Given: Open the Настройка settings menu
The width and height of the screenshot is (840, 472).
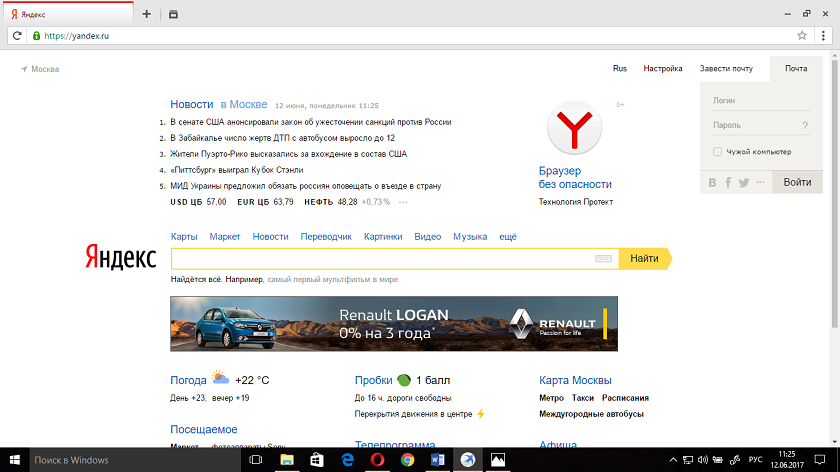Looking at the screenshot, I should [x=663, y=69].
